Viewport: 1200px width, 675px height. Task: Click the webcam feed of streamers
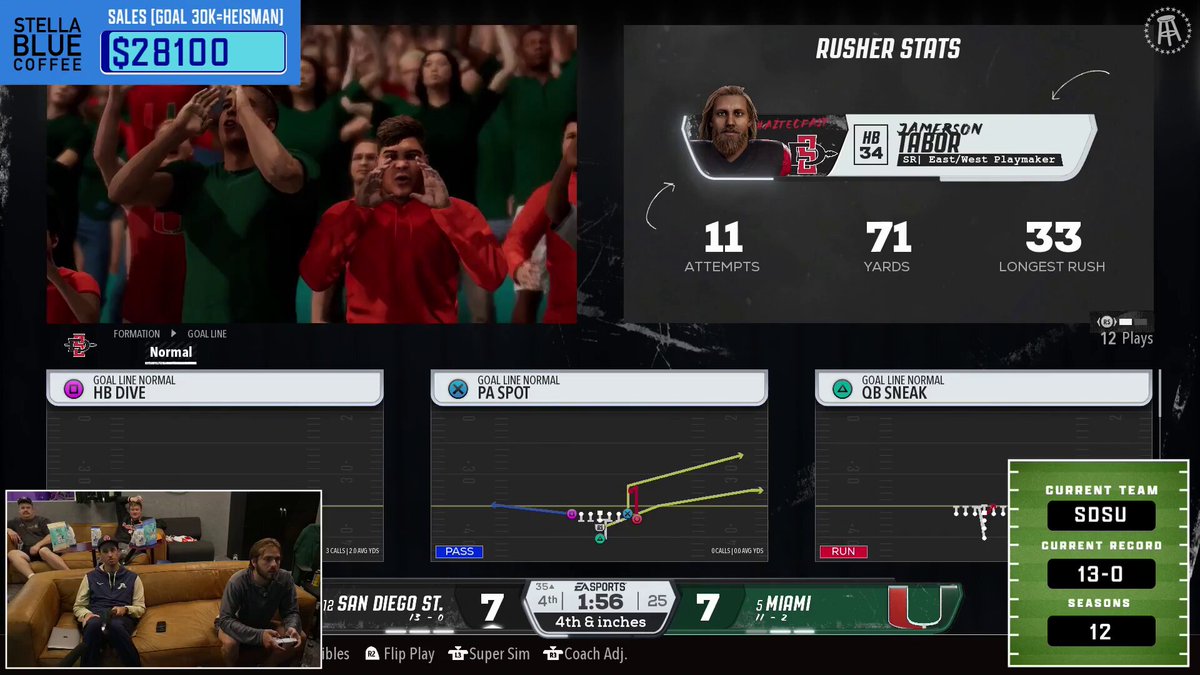(x=164, y=579)
